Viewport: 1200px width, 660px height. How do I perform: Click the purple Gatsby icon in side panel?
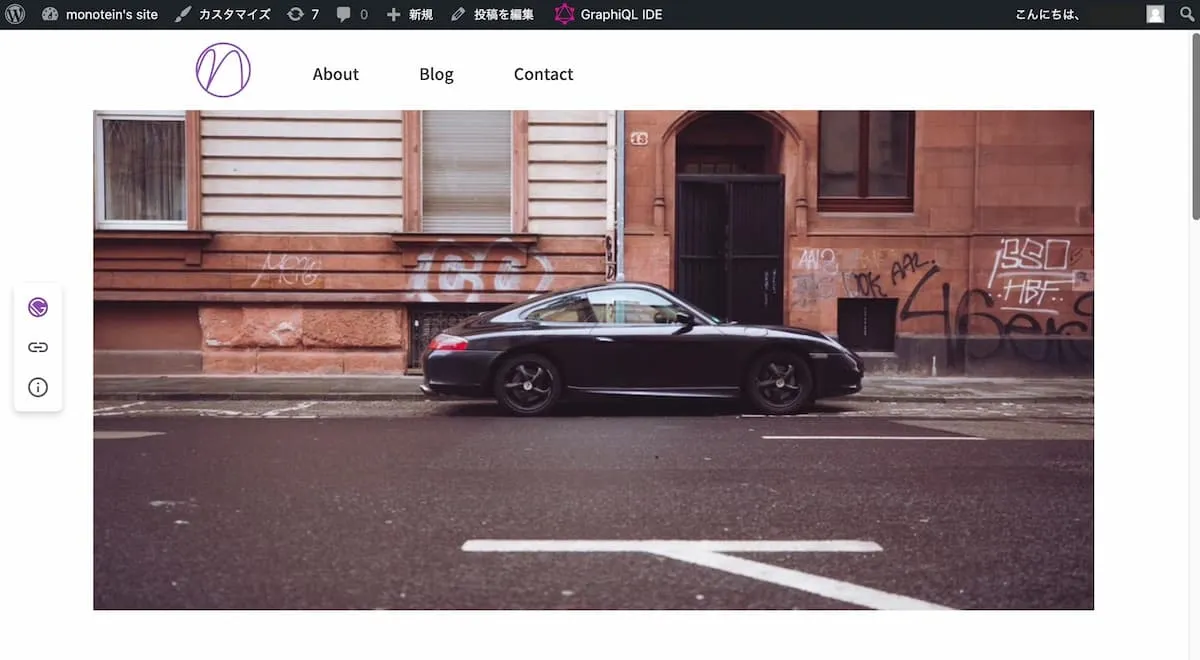(38, 307)
